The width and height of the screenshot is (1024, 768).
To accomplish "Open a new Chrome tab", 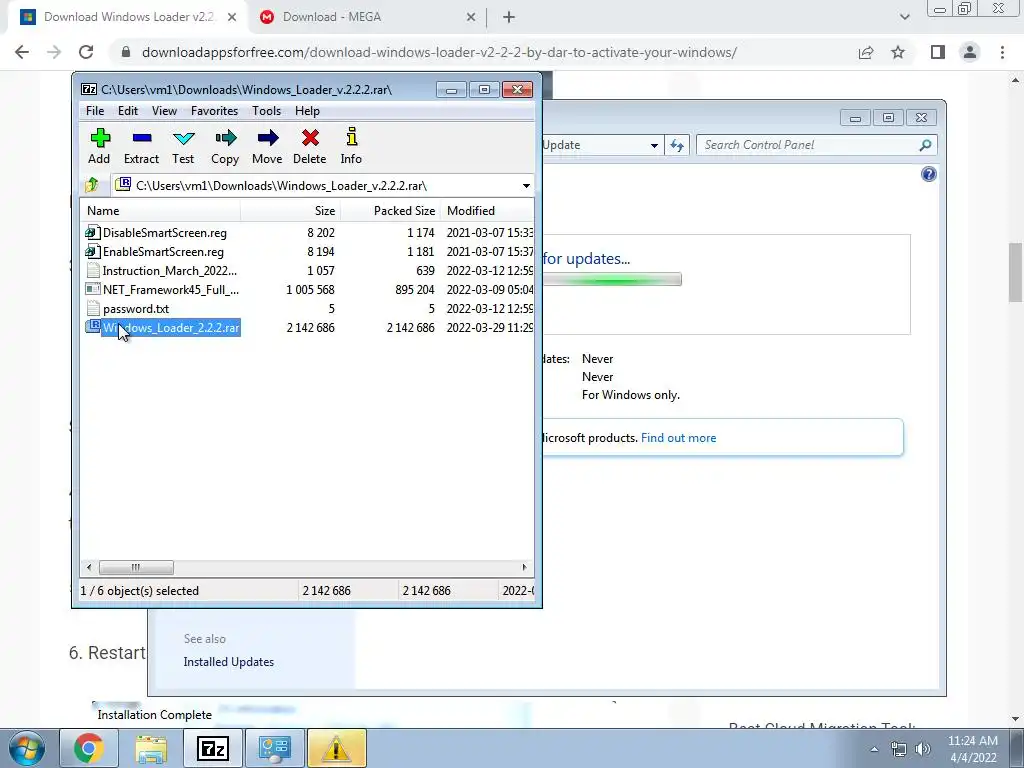I will pyautogui.click(x=509, y=18).
